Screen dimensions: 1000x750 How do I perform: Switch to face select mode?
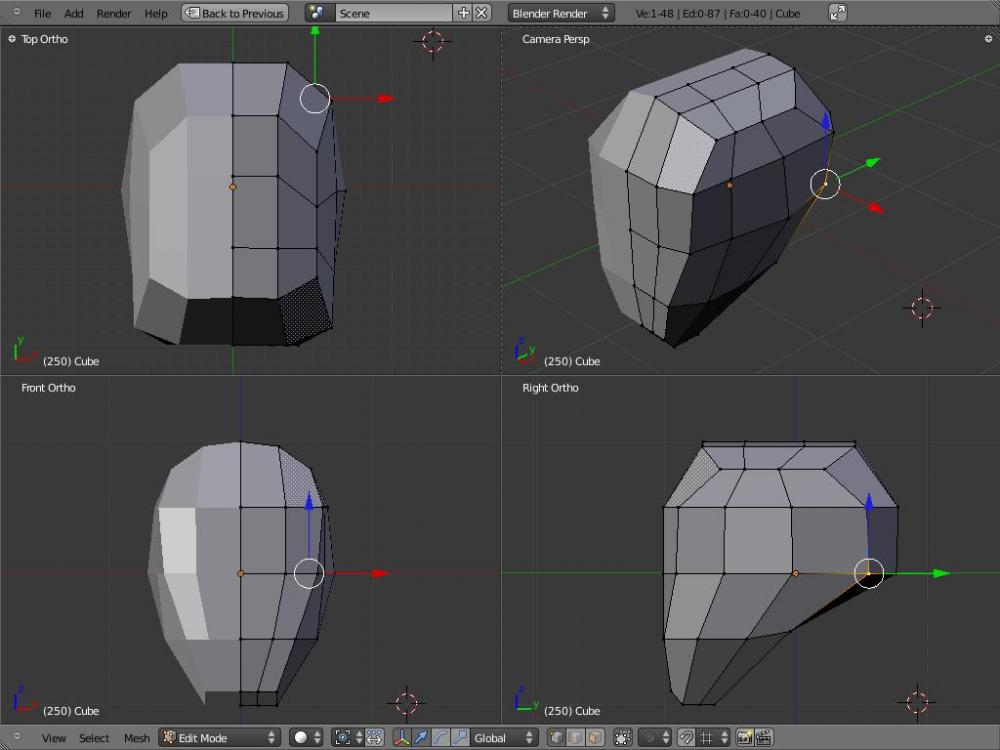pos(595,738)
